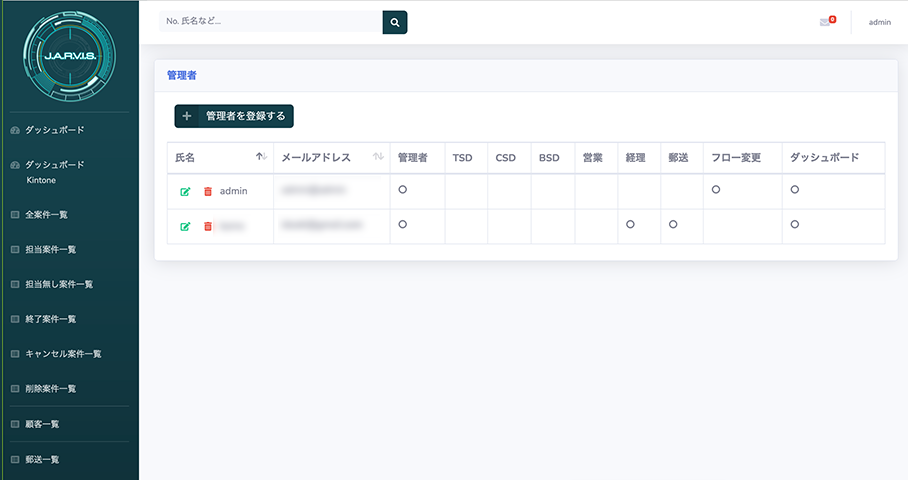Sort the table by メールアドレス column

click(x=378, y=157)
